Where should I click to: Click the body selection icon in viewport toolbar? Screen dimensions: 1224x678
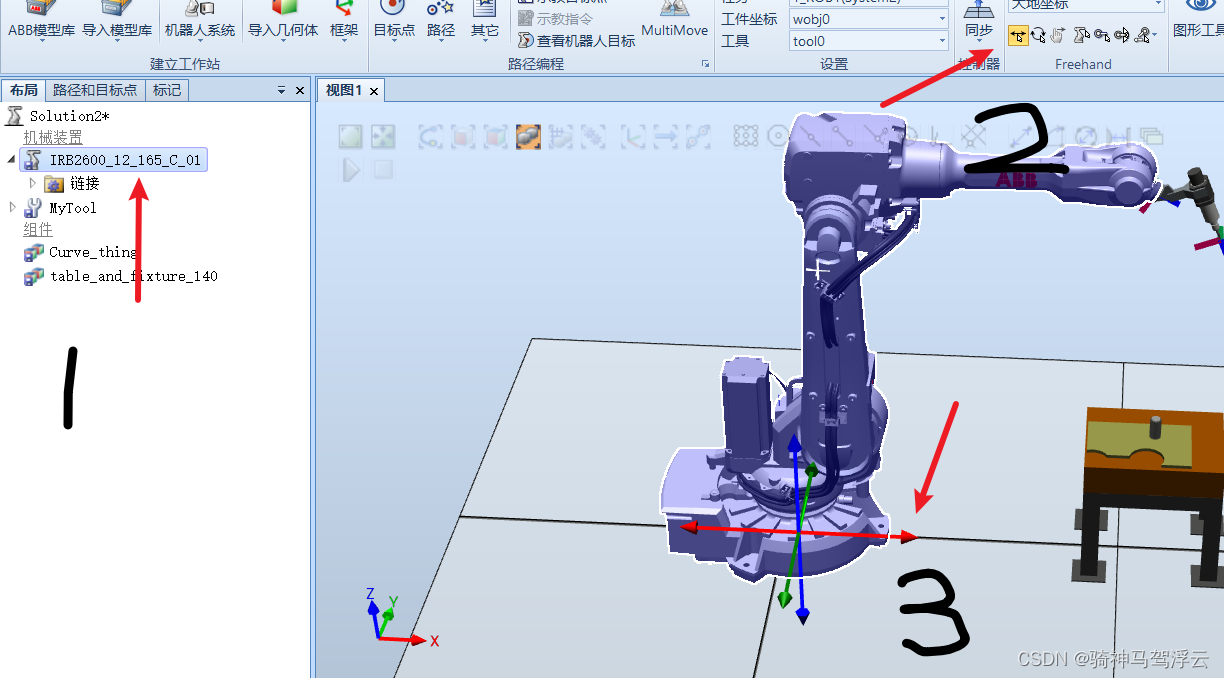click(x=495, y=136)
